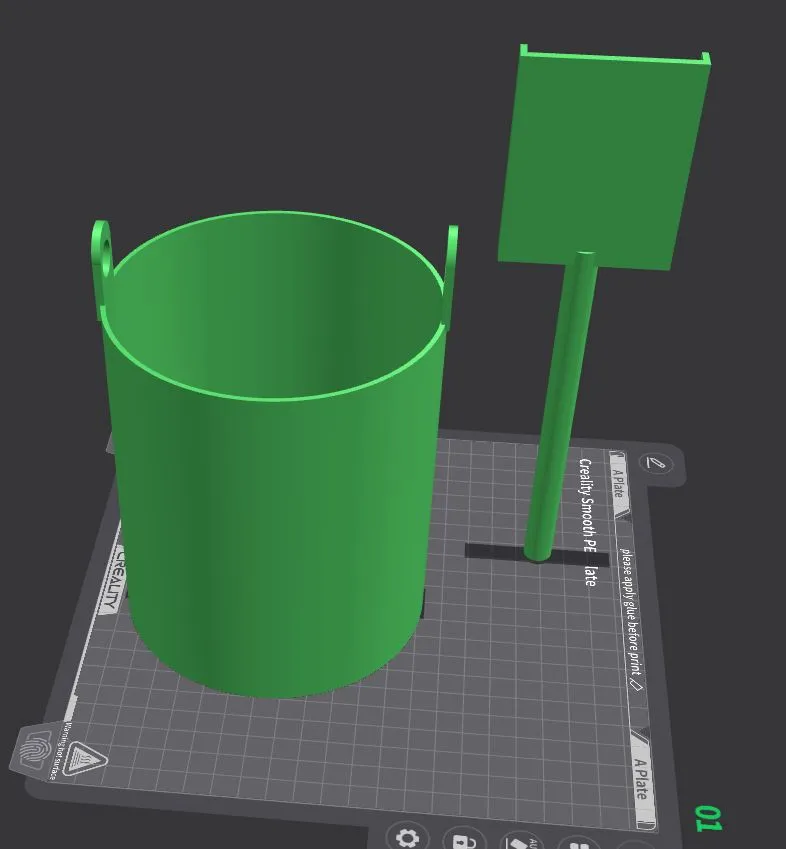
Task: Select the green 01 plate number
Action: coord(708,818)
